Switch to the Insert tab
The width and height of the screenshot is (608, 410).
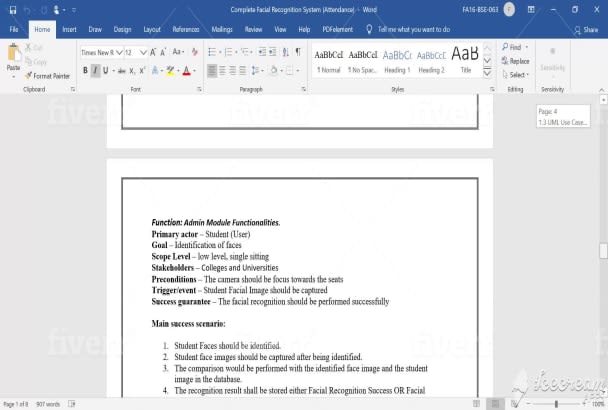69,29
